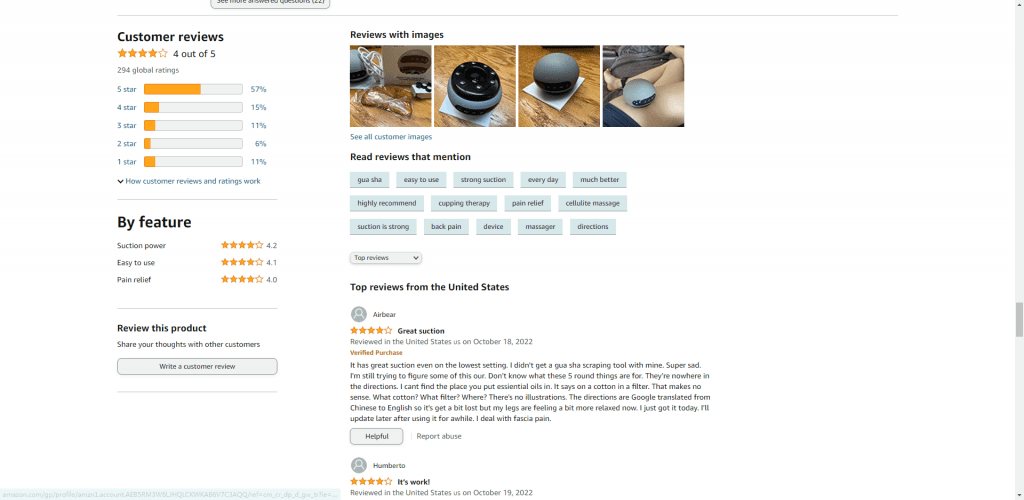Expand How customer reviews and ratings work
Viewport: 1024px width, 500px height.
pyautogui.click(x=189, y=181)
